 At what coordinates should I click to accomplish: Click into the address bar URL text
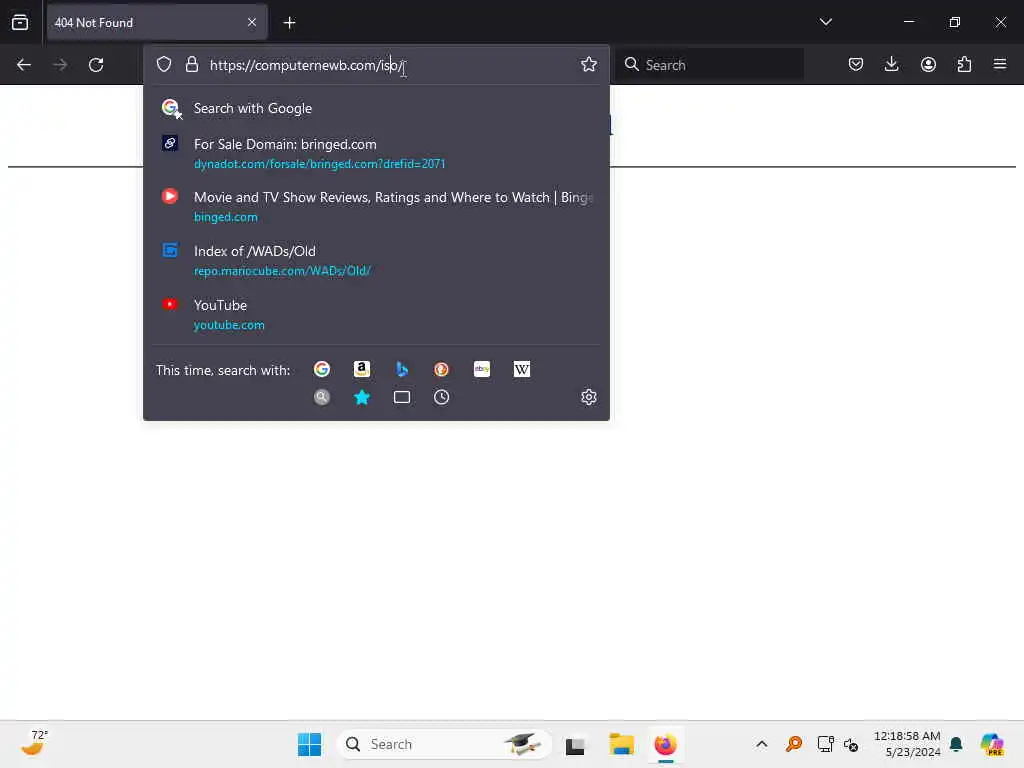(307, 65)
